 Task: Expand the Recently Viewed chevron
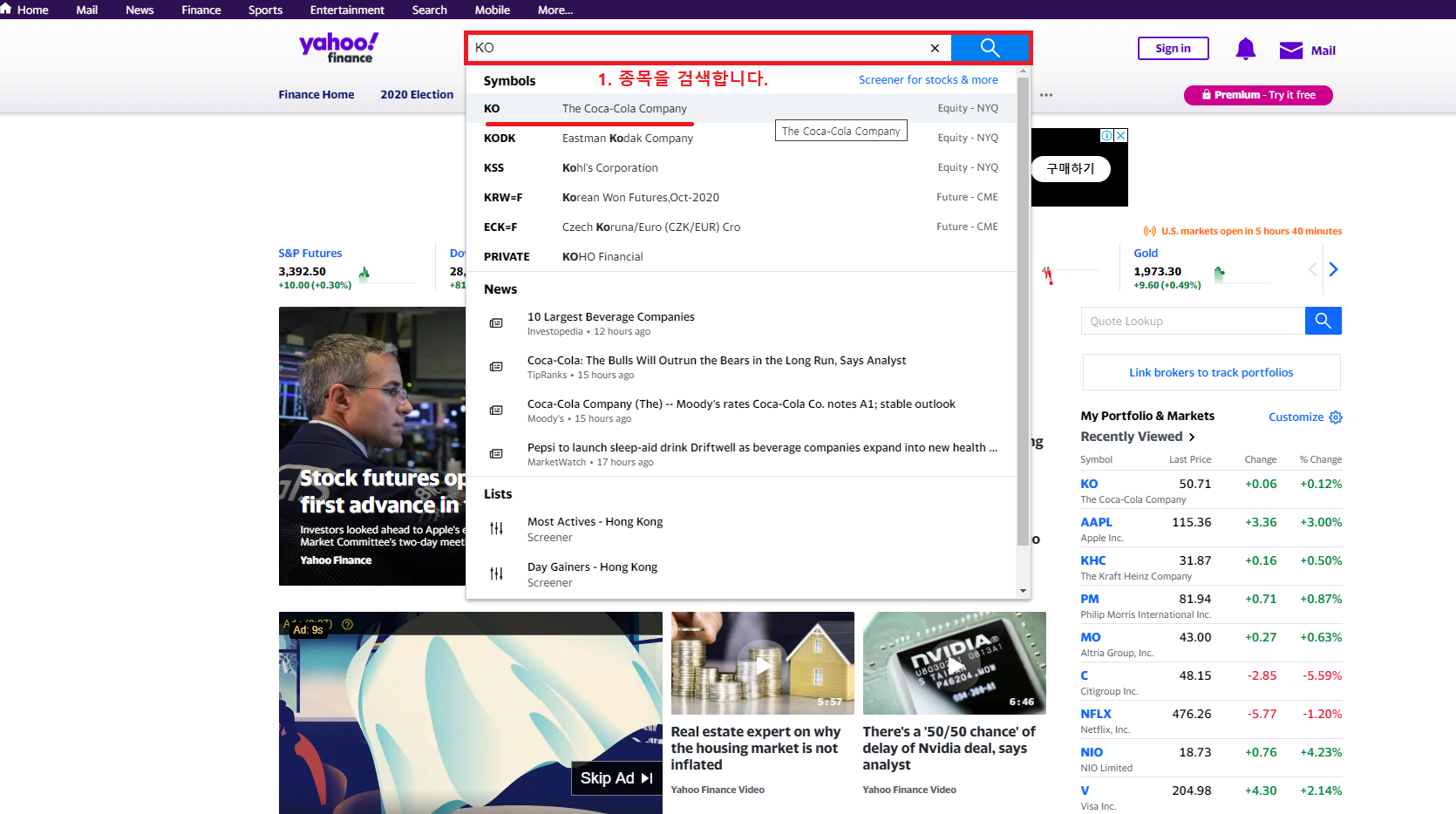(x=1192, y=437)
